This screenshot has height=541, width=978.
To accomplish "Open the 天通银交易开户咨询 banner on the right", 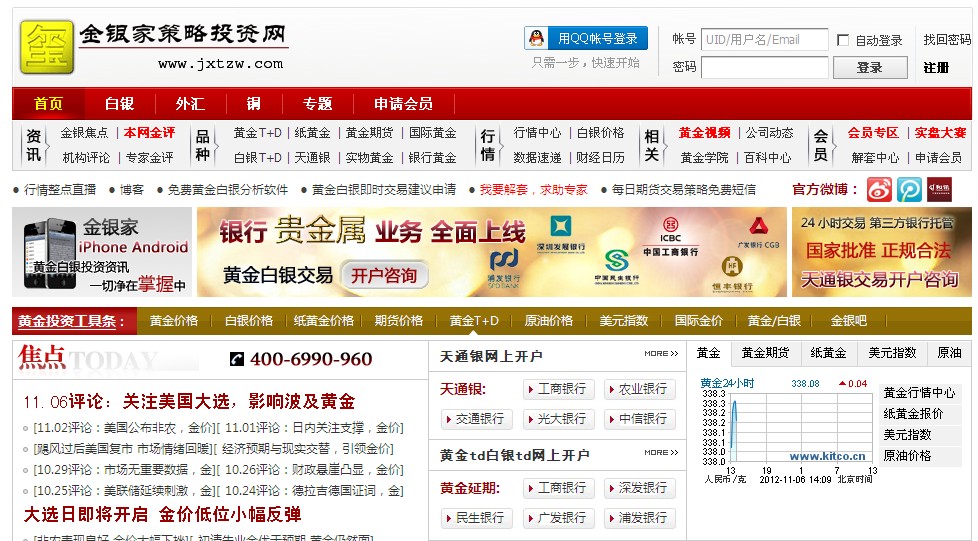I will [881, 252].
